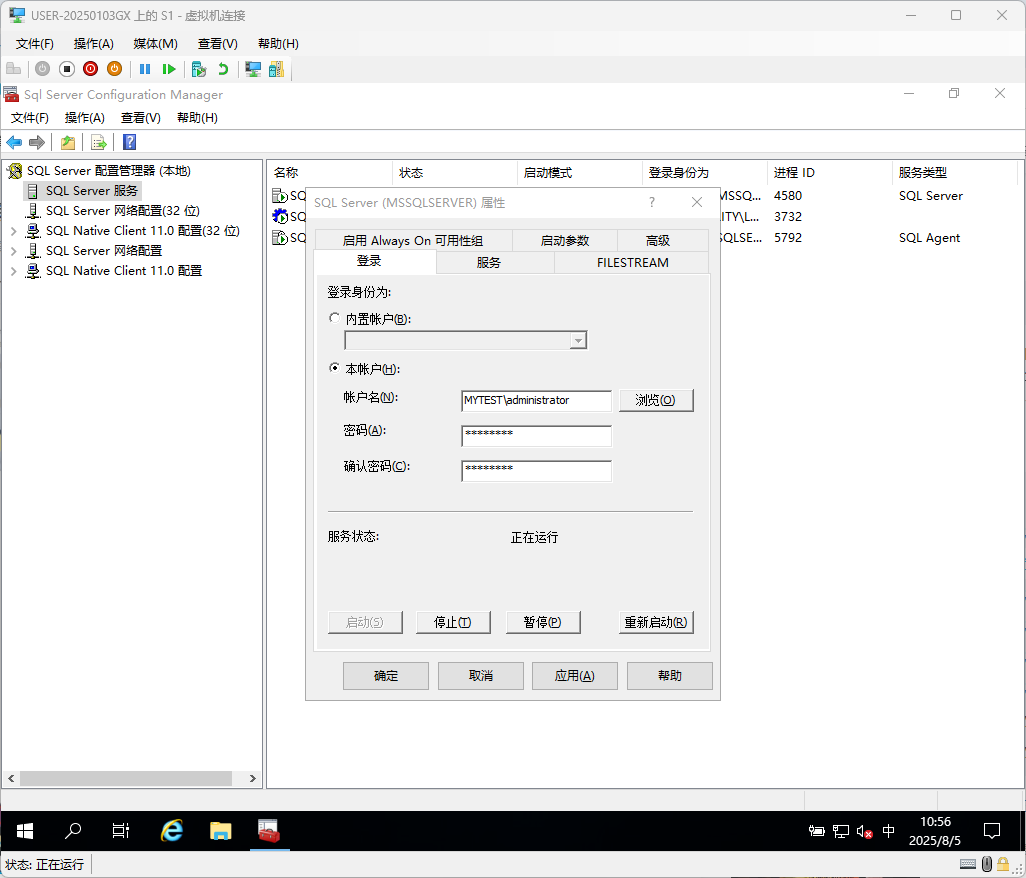Click the Enhanced Session monitor icon
The image size is (1026, 878).
[x=253, y=69]
